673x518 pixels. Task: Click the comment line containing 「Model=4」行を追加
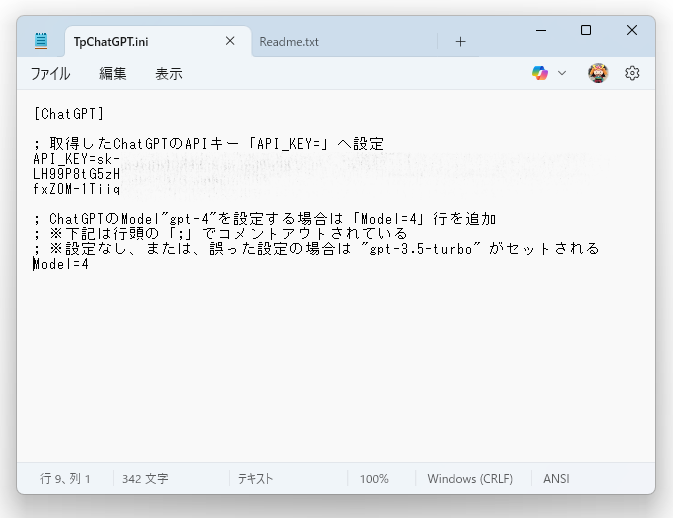265,219
